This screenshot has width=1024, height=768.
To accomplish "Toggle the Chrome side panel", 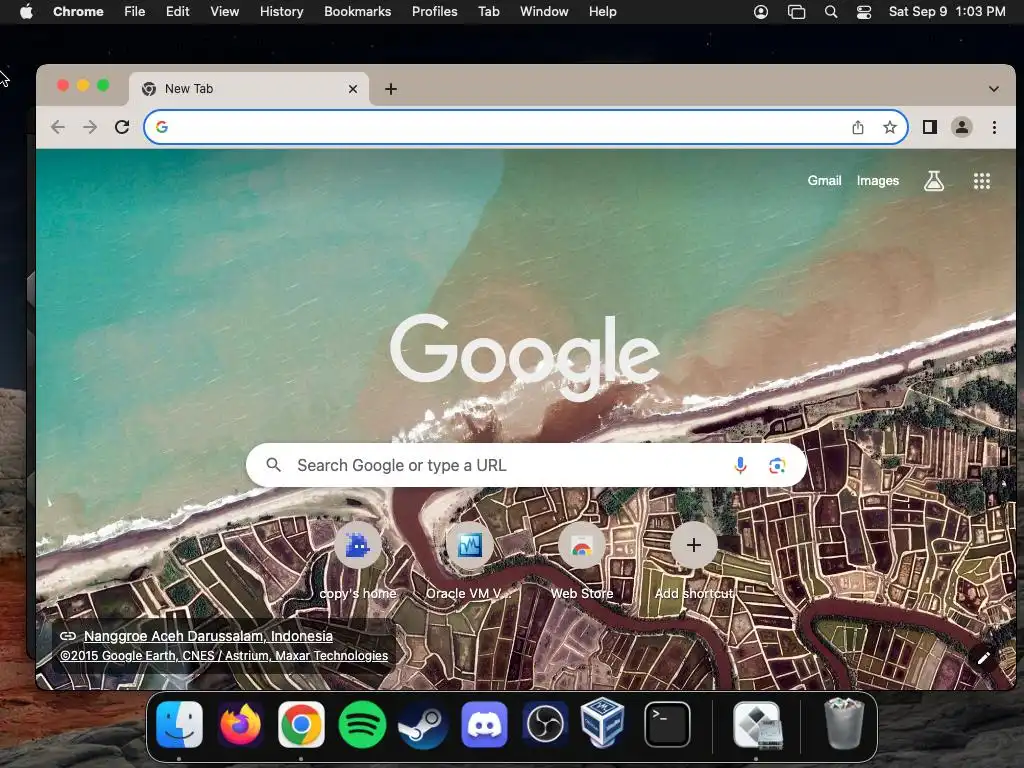I will pyautogui.click(x=930, y=127).
